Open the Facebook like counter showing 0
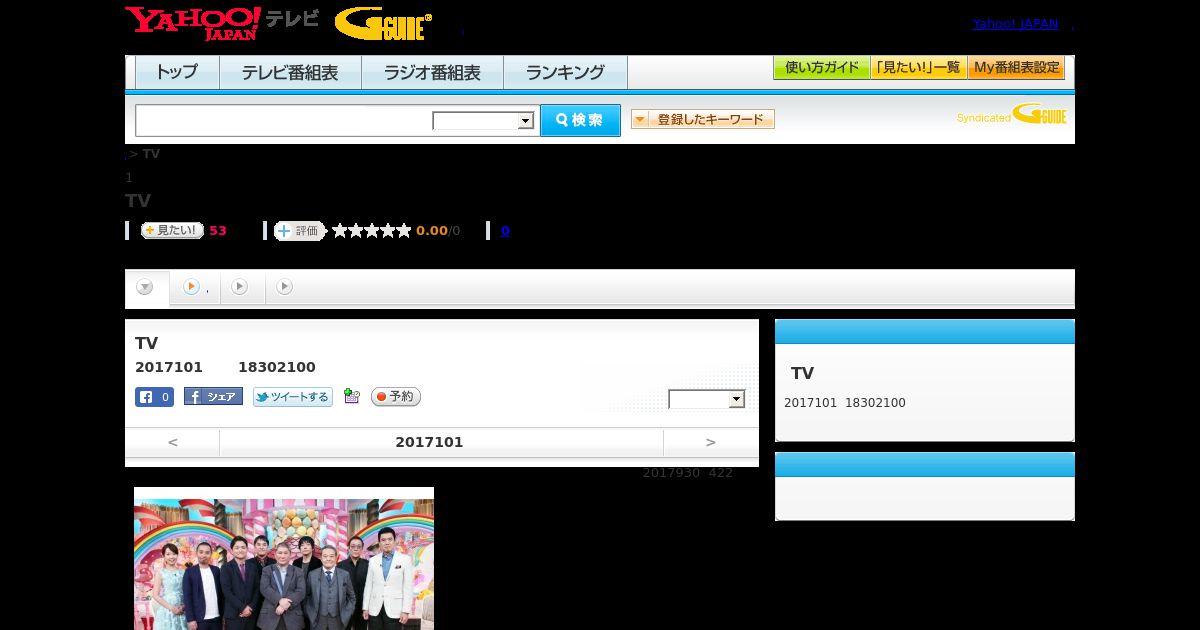 [x=154, y=397]
